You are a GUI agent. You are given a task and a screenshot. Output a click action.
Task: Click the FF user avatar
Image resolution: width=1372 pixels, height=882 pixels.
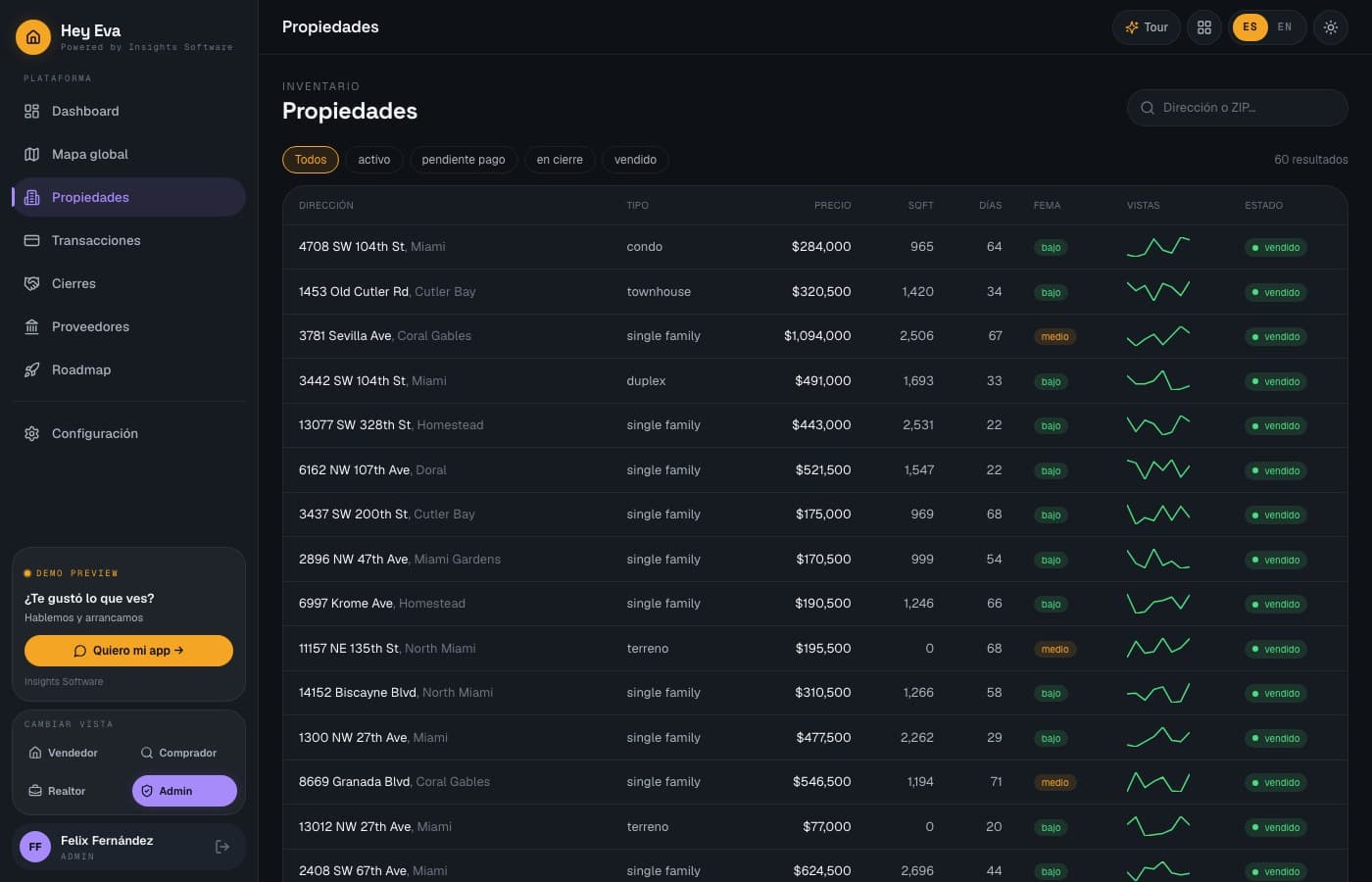[35, 847]
